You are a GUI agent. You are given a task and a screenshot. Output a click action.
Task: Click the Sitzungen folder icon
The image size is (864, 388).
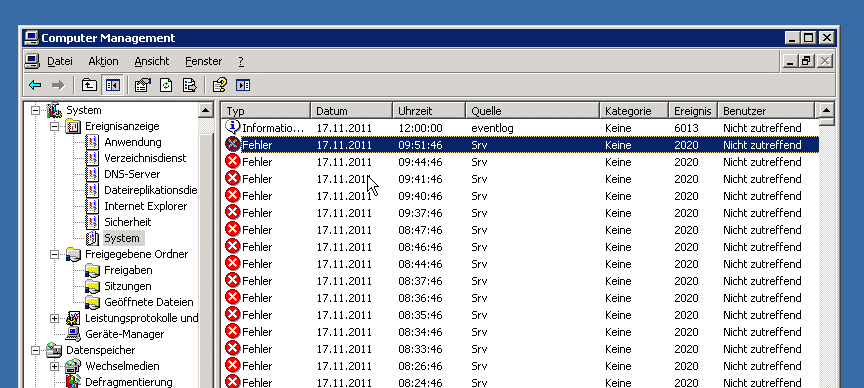92,287
